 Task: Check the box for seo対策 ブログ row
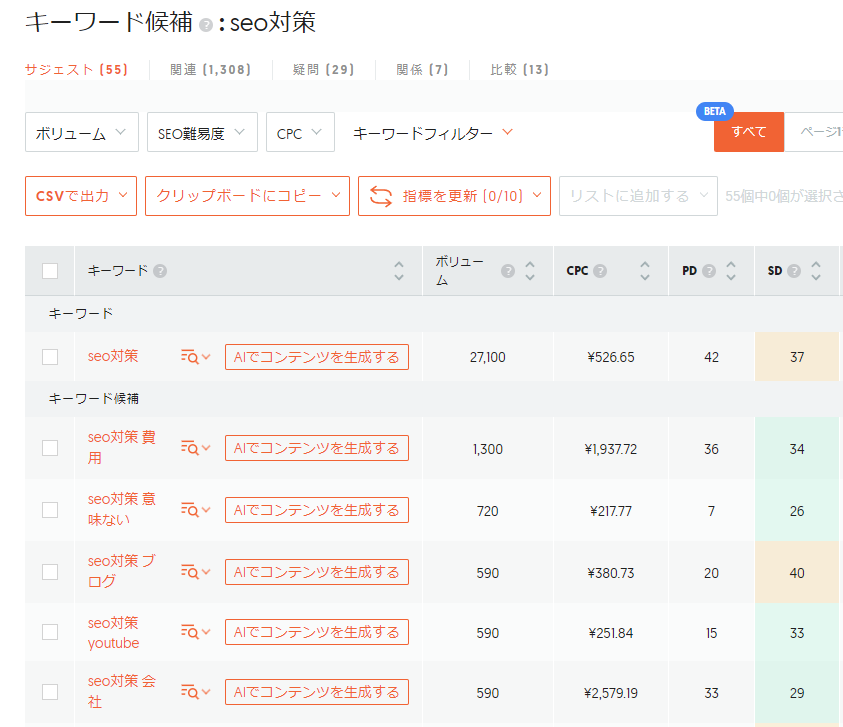[x=50, y=572]
